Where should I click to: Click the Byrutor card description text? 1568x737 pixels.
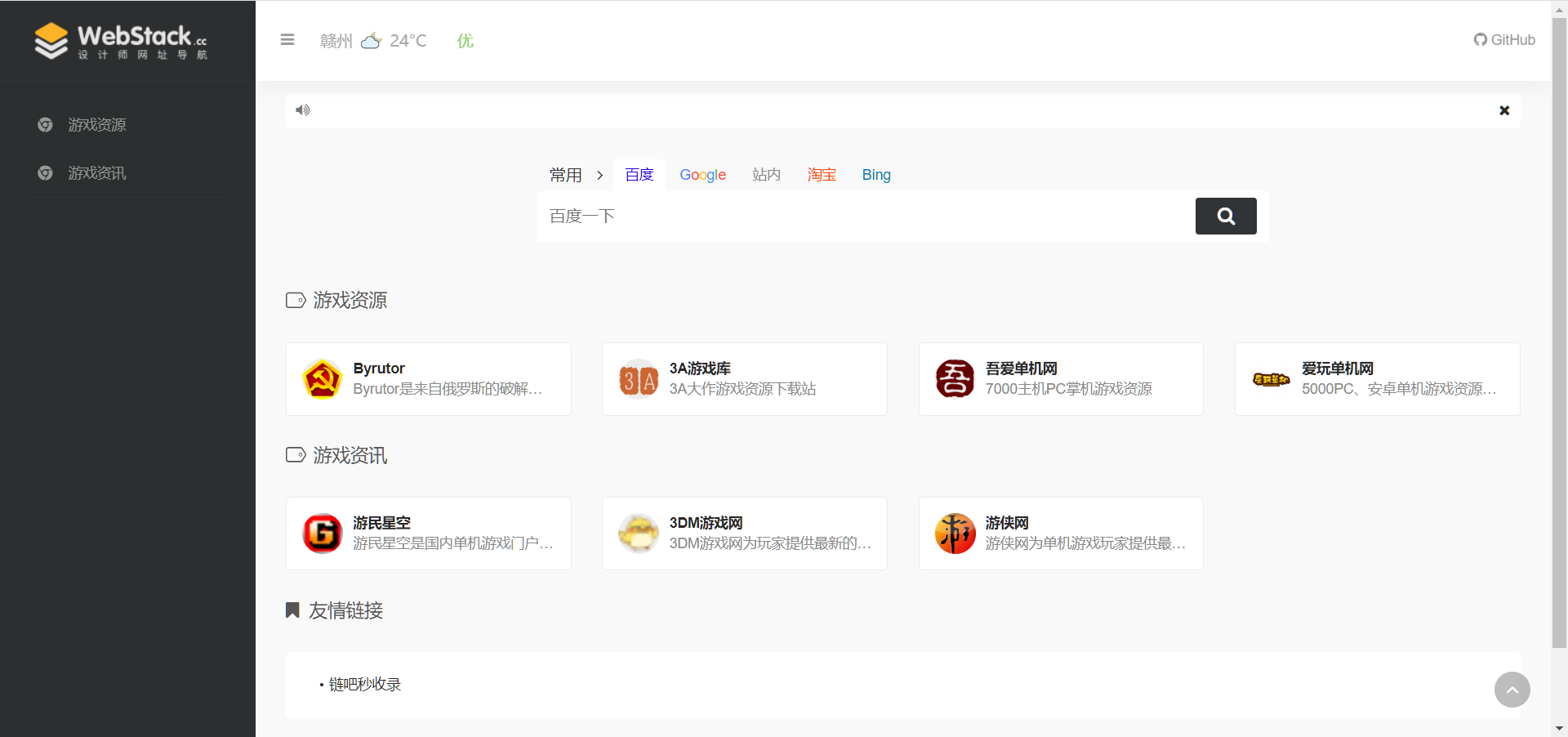(x=448, y=389)
